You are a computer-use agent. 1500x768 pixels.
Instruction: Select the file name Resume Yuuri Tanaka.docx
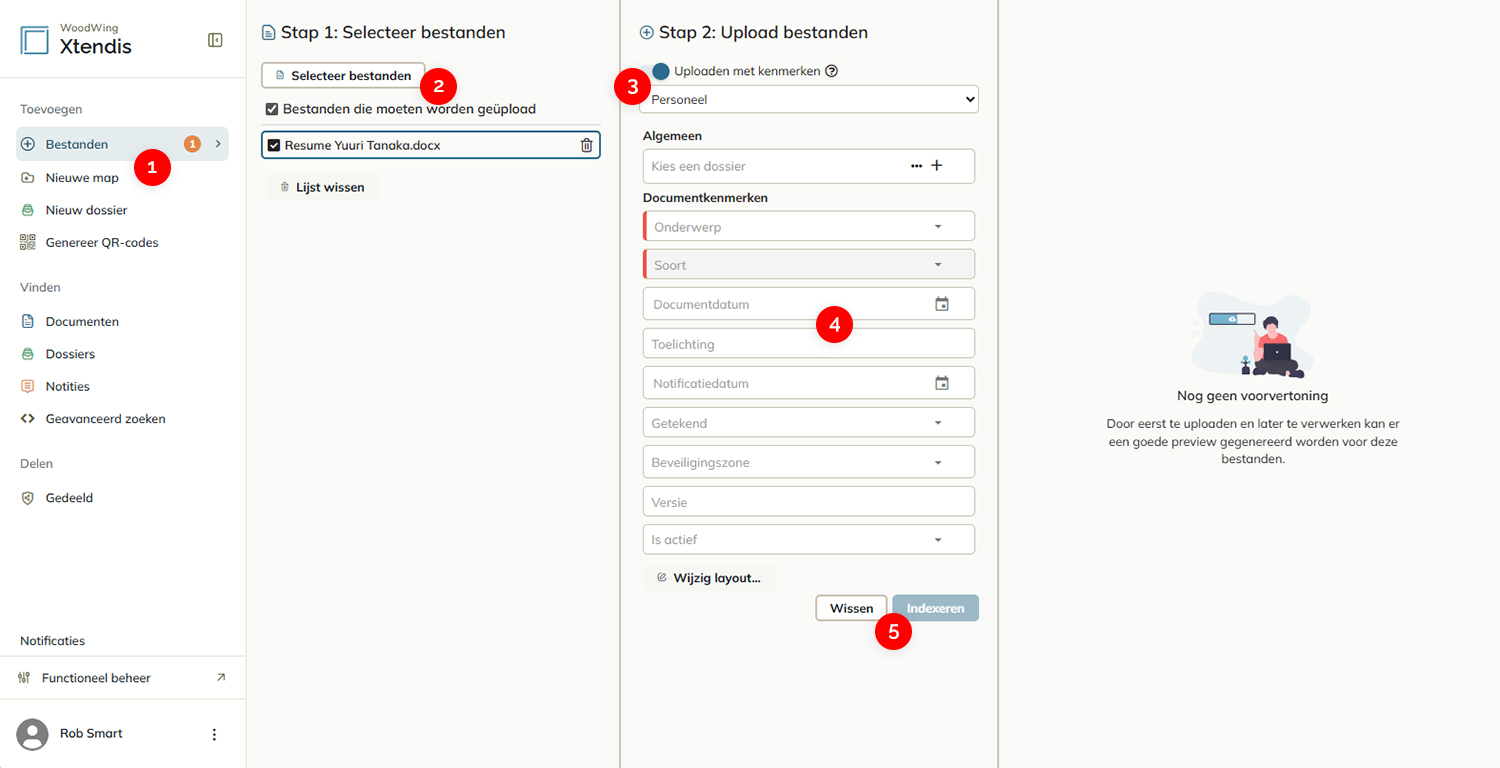(363, 145)
